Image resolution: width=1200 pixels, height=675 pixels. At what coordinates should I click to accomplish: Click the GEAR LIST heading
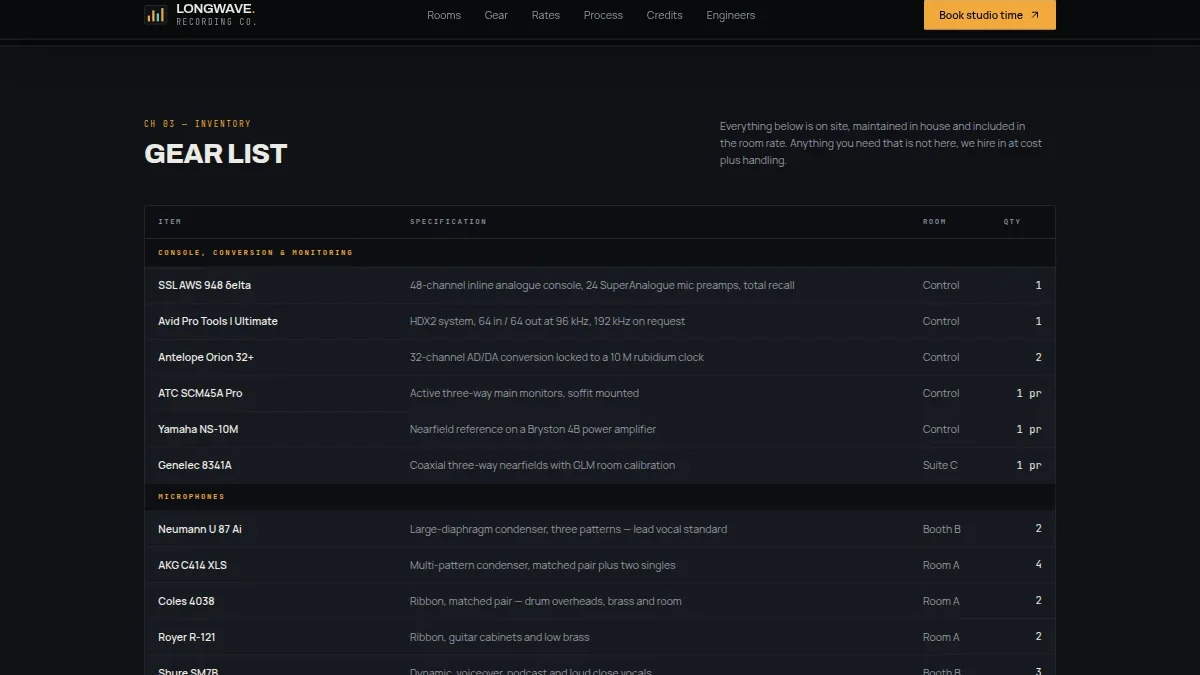pos(216,153)
